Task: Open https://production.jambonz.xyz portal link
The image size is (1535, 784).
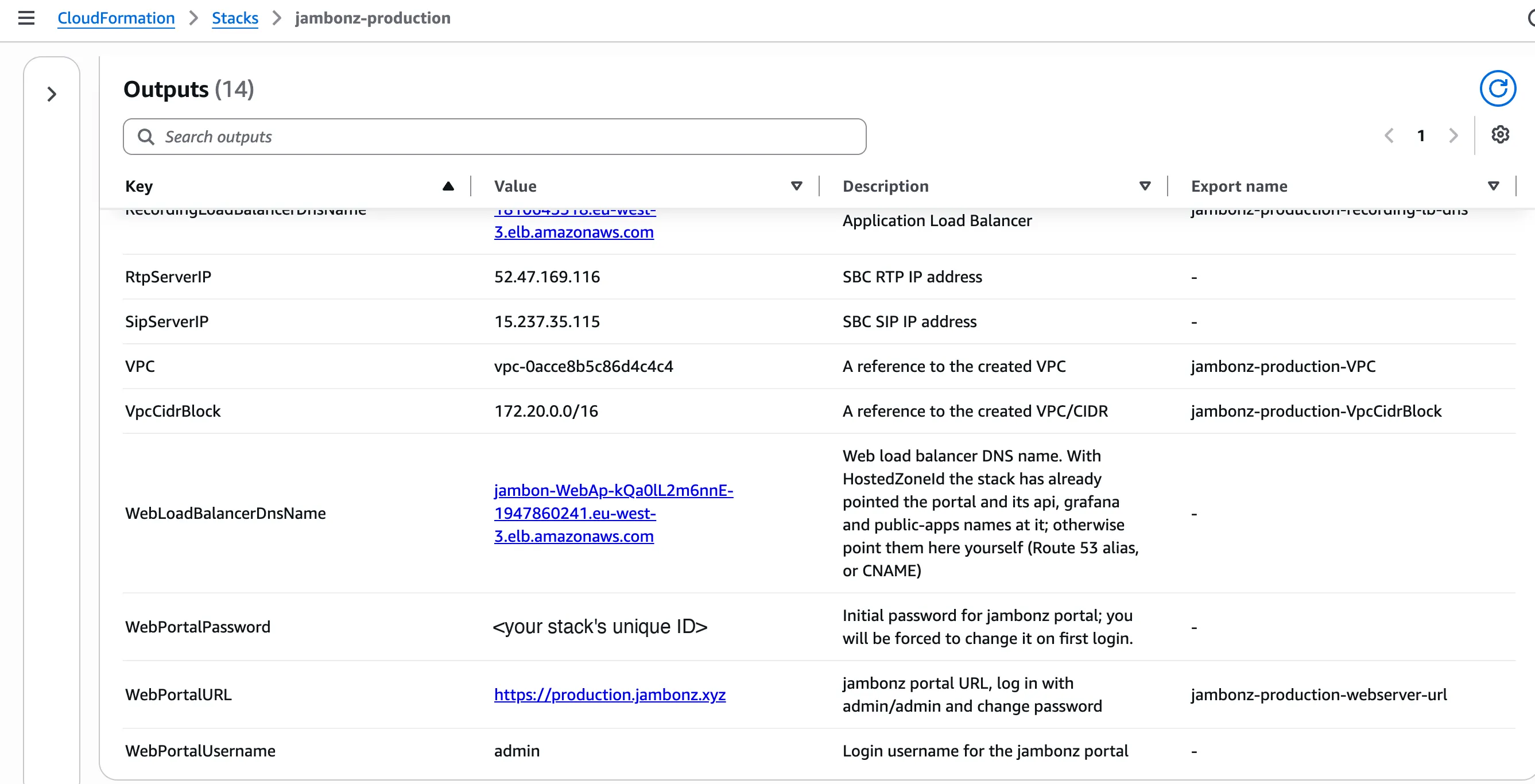Action: (x=610, y=694)
